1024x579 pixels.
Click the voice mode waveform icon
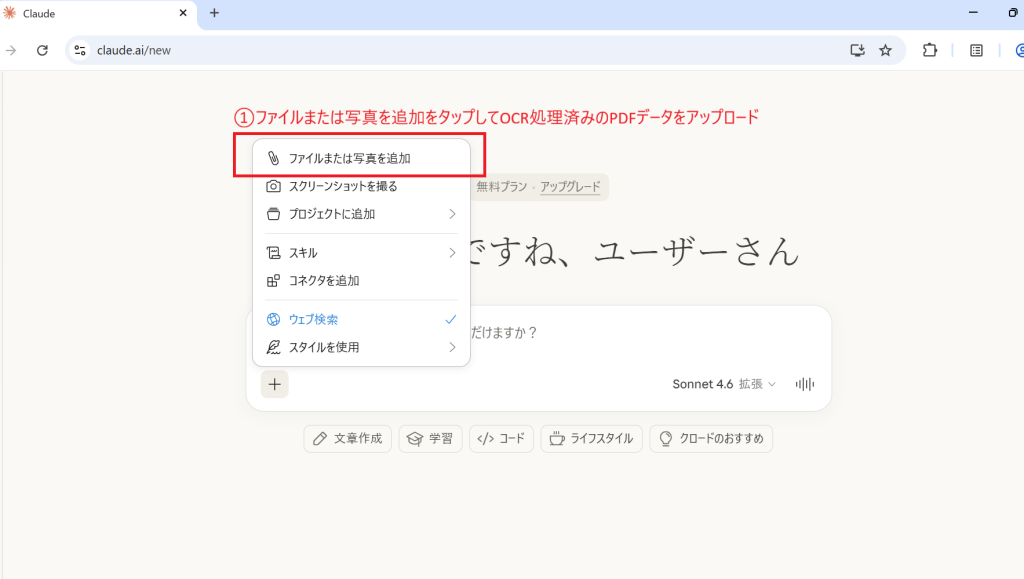804,384
